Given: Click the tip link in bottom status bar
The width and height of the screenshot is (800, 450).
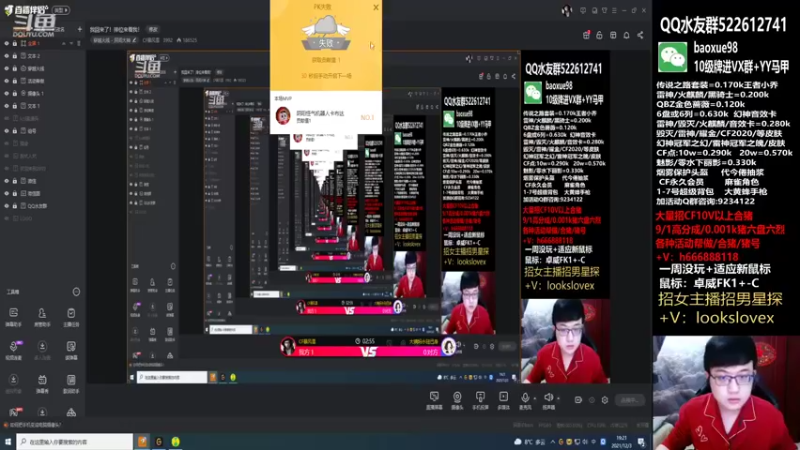Looking at the screenshot, I should pos(34,424).
